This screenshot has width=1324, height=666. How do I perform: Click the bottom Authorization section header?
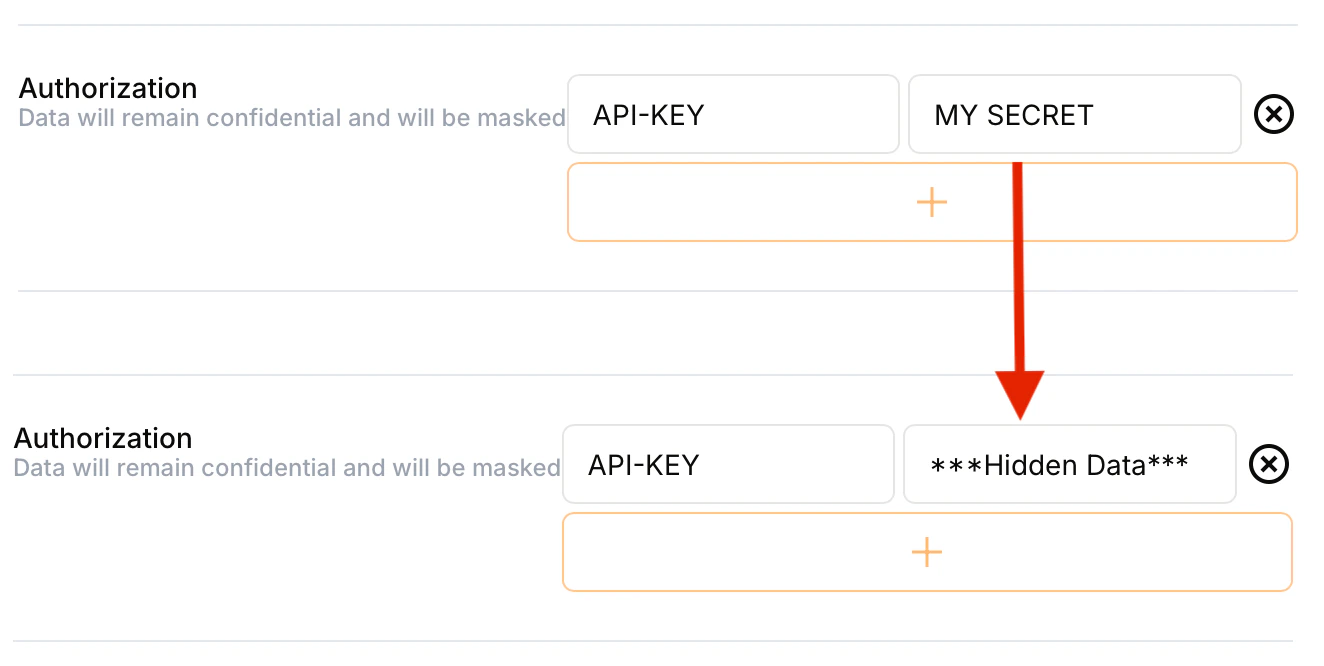click(x=102, y=438)
